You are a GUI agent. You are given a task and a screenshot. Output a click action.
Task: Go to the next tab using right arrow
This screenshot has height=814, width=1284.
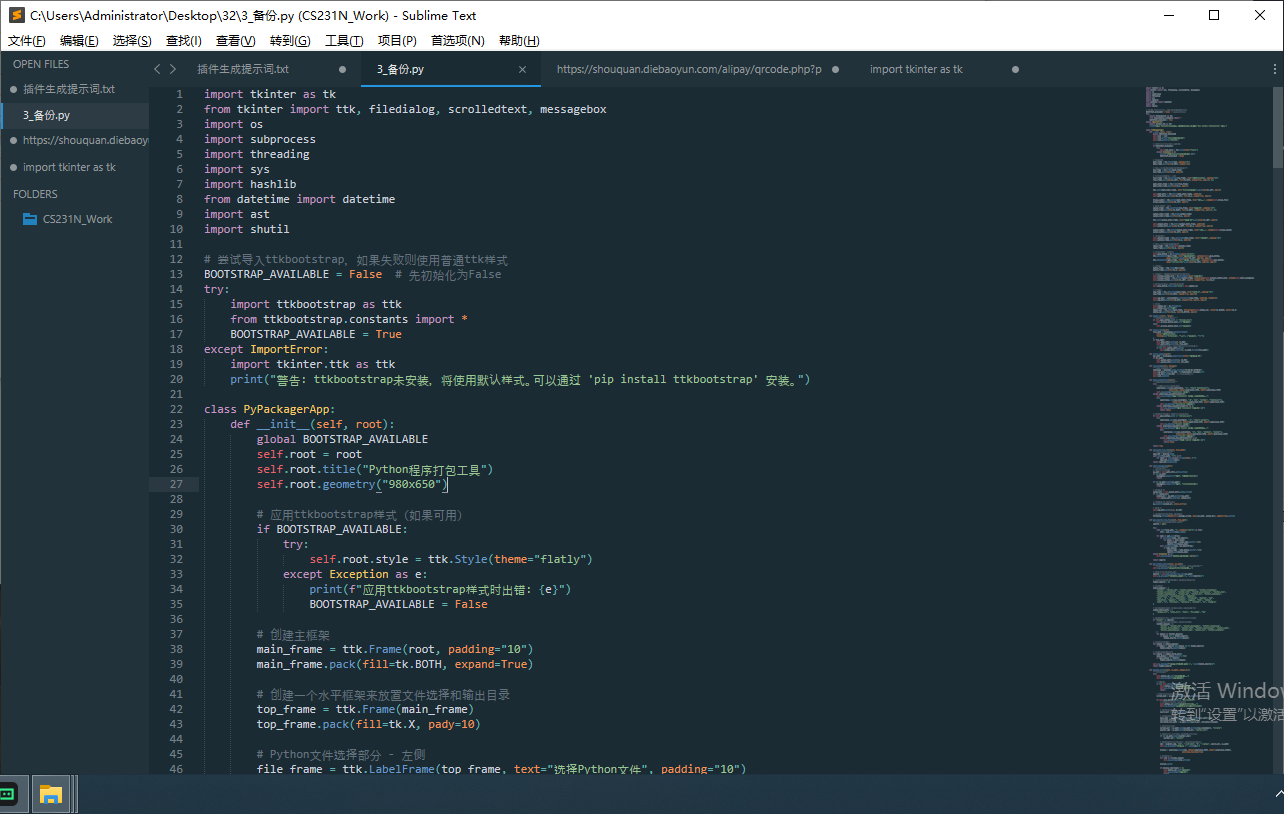coord(173,69)
